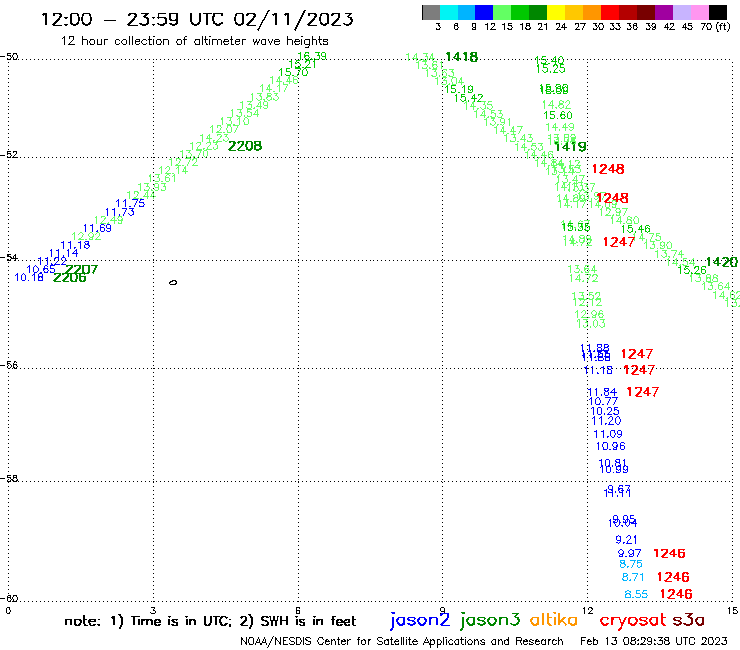Click the wave height value '11.69'

[97, 228]
